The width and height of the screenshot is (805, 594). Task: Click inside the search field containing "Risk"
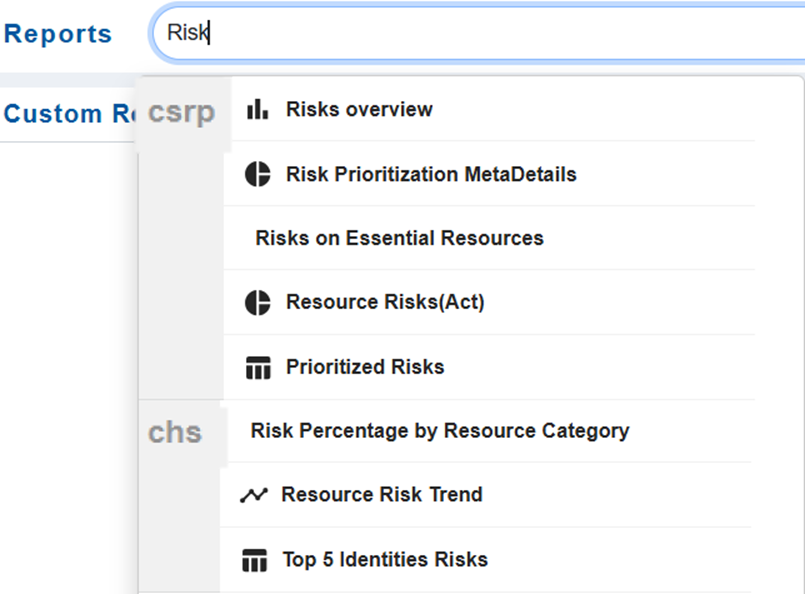(x=480, y=33)
